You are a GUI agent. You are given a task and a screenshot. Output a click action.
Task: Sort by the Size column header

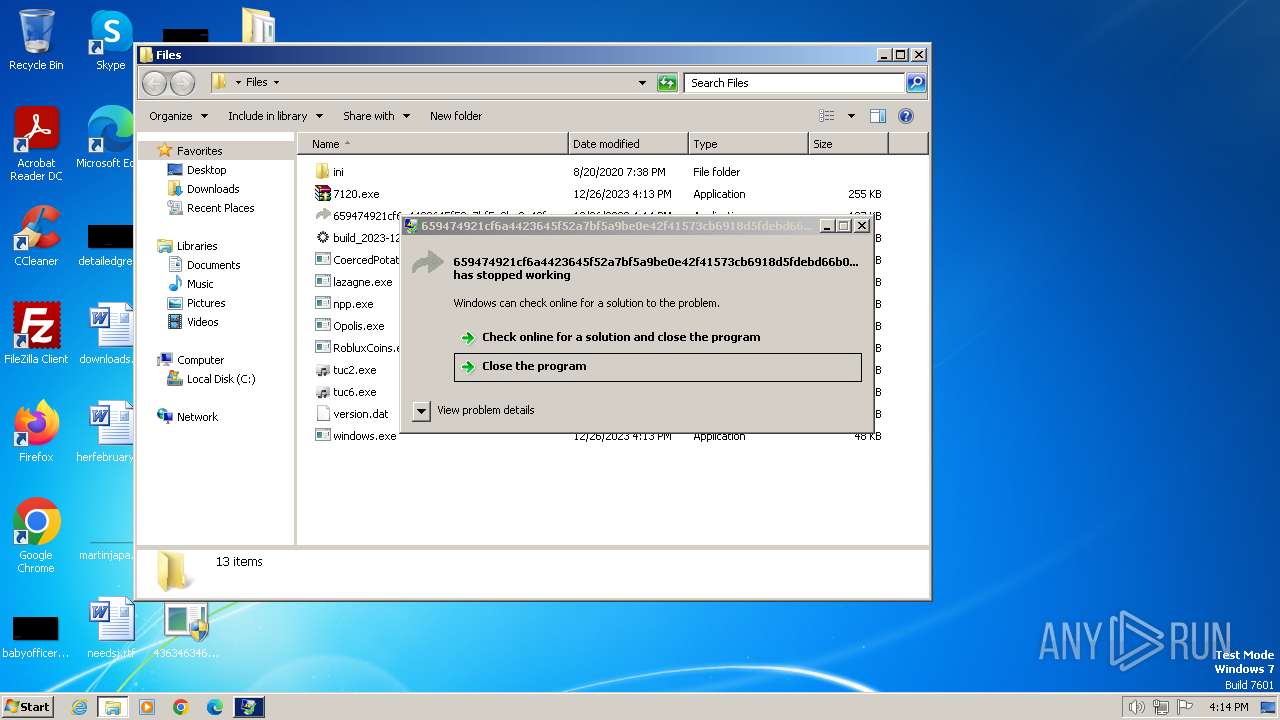pyautogui.click(x=848, y=144)
